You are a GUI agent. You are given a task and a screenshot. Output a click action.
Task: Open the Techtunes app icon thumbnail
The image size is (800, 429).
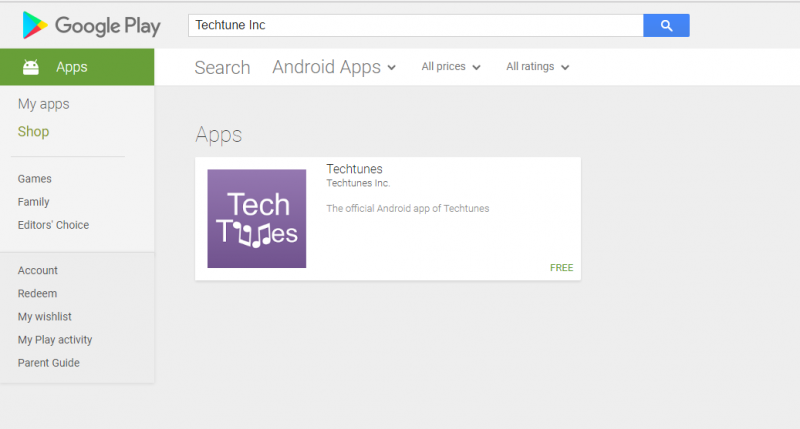pos(257,219)
